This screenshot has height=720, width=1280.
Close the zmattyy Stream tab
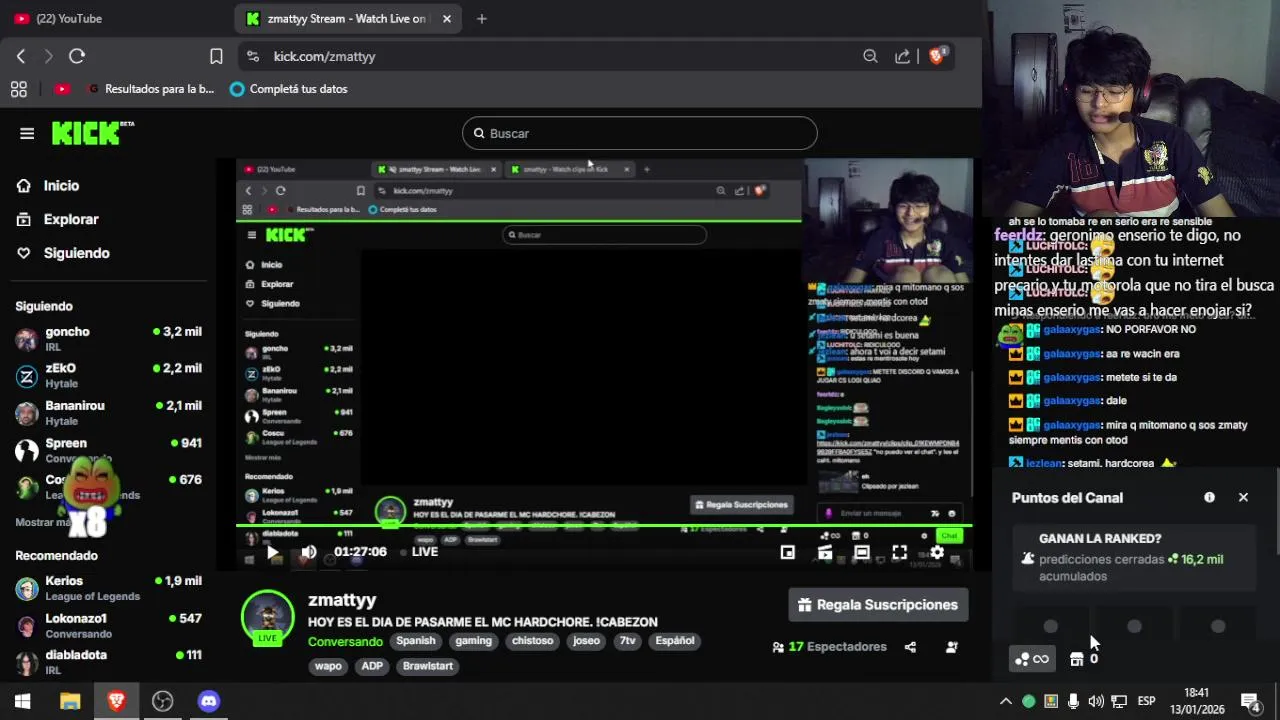point(446,18)
